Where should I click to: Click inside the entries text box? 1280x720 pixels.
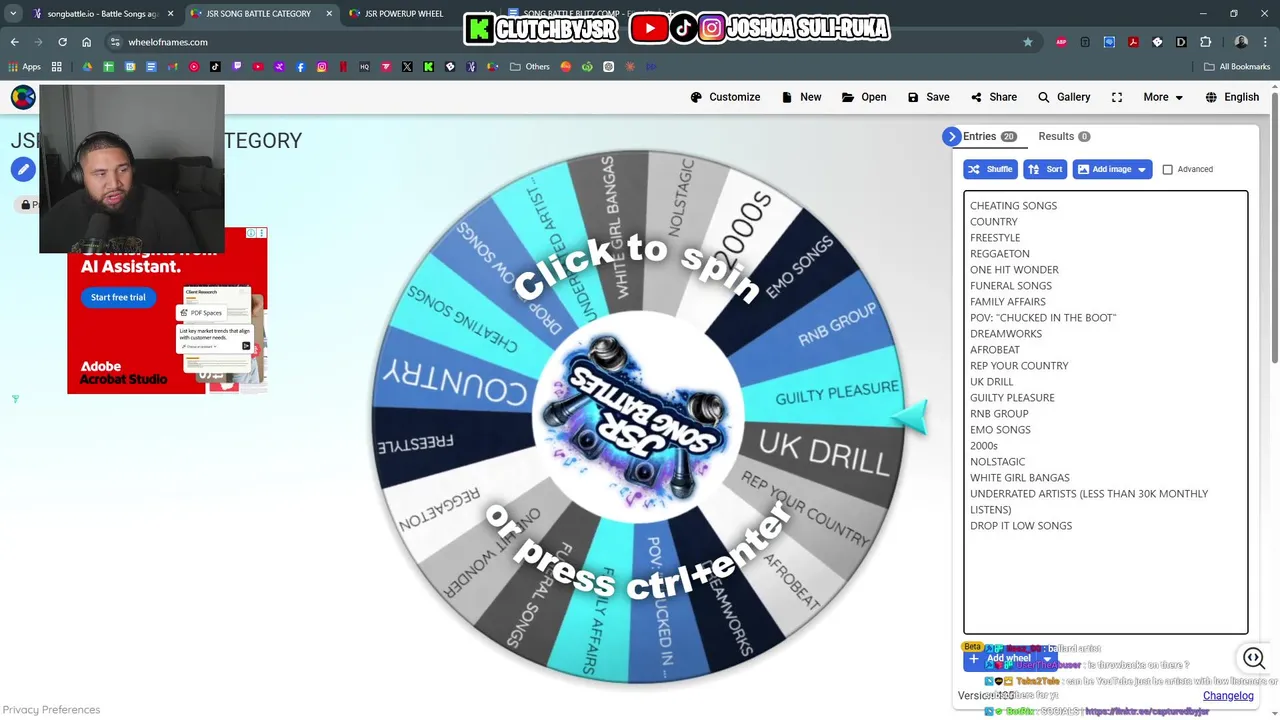tap(1105, 412)
